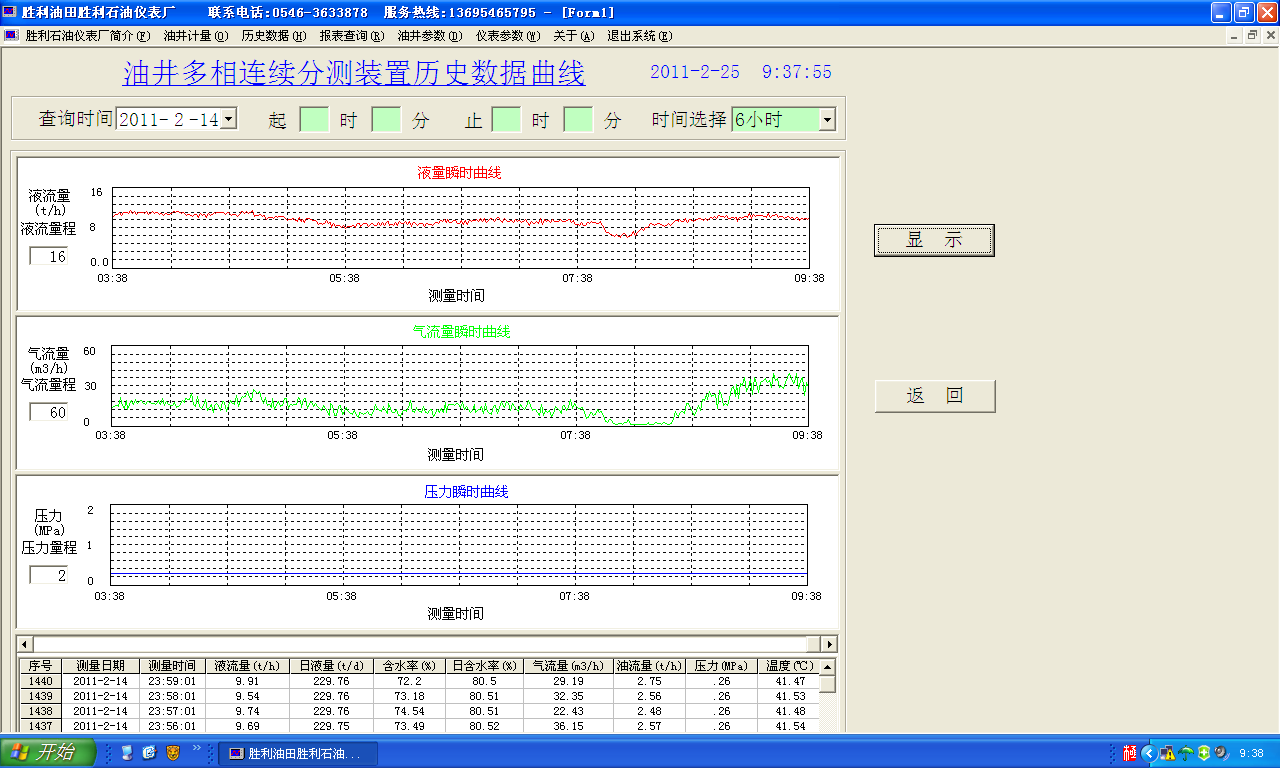Click the time cell 23:59:01
The height and width of the screenshot is (768, 1280).
tap(171, 681)
